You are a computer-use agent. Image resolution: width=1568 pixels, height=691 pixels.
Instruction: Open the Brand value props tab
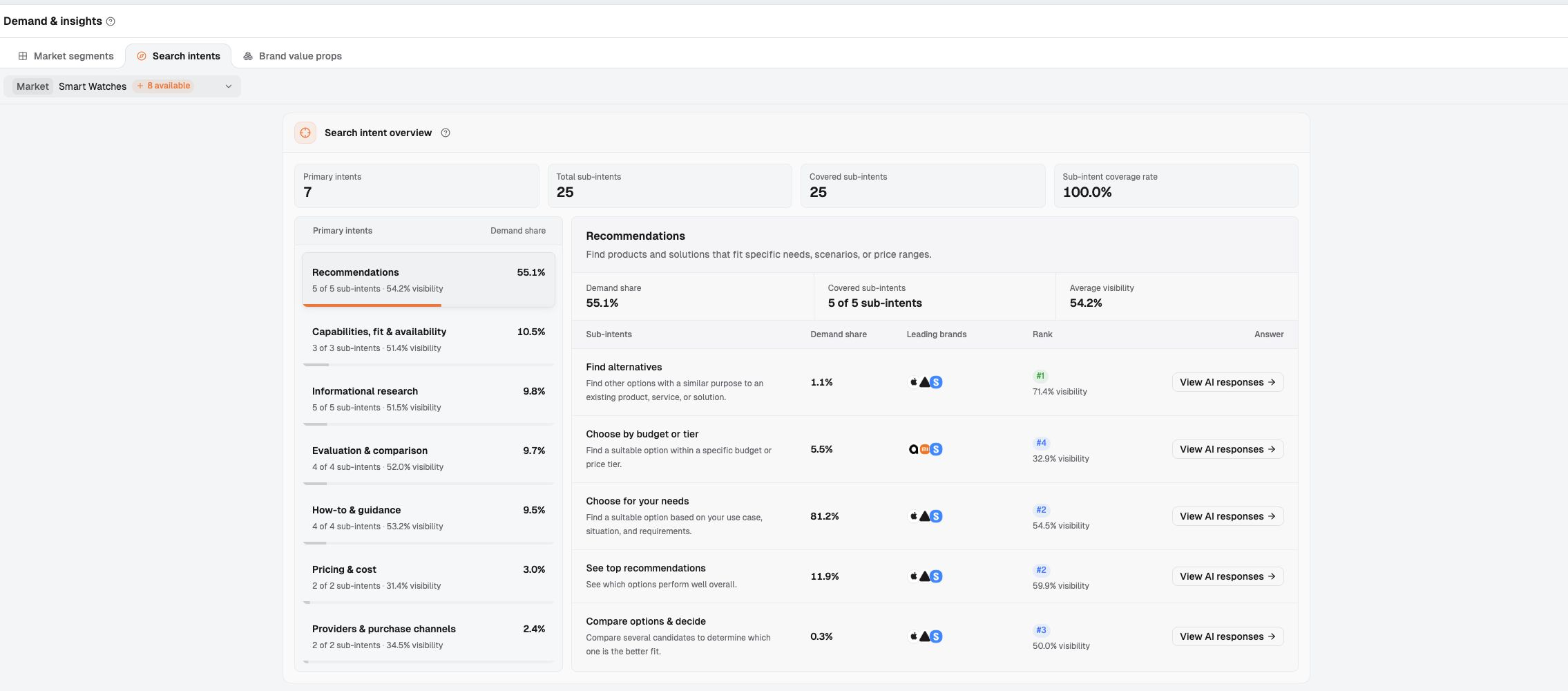point(292,56)
